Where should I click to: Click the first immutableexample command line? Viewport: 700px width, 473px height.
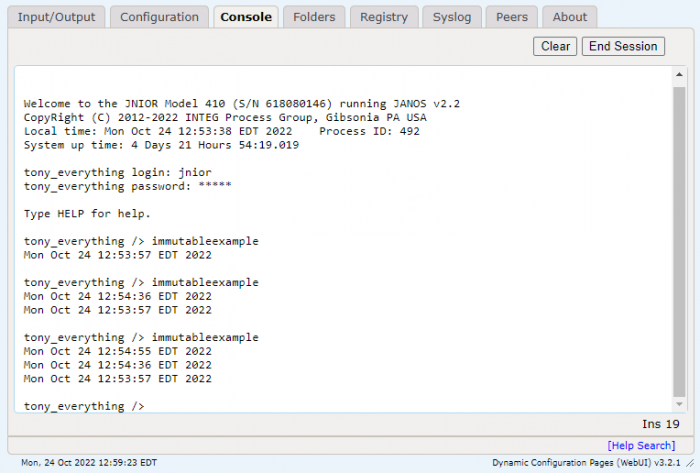[141, 241]
